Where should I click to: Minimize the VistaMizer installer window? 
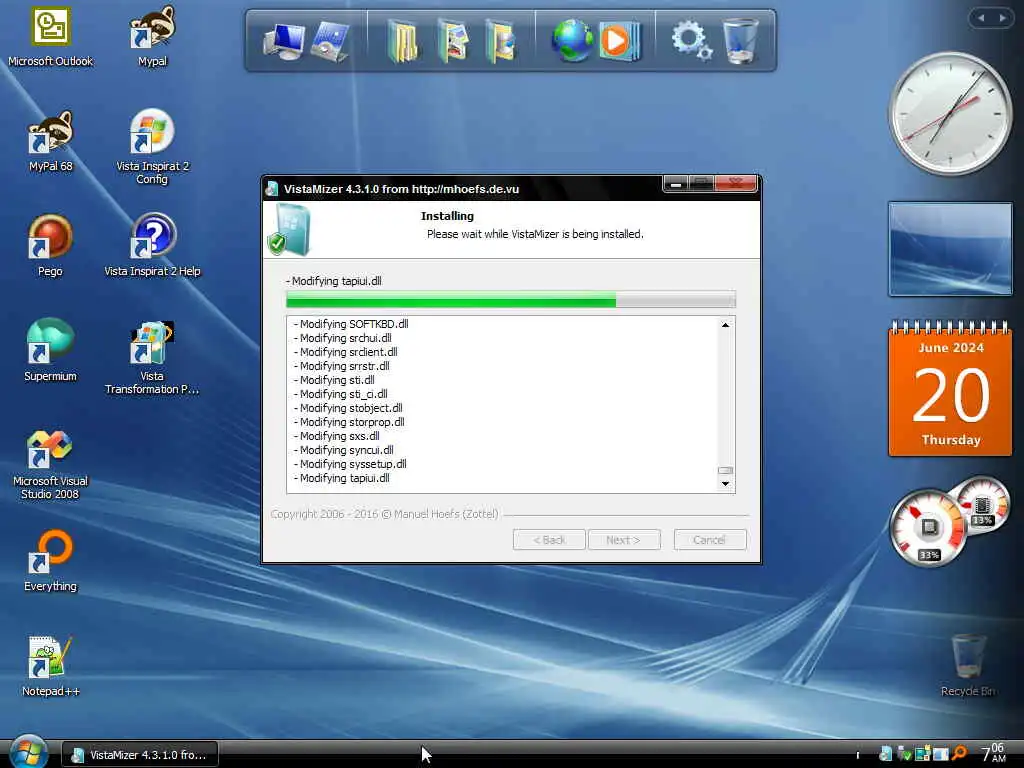click(676, 185)
